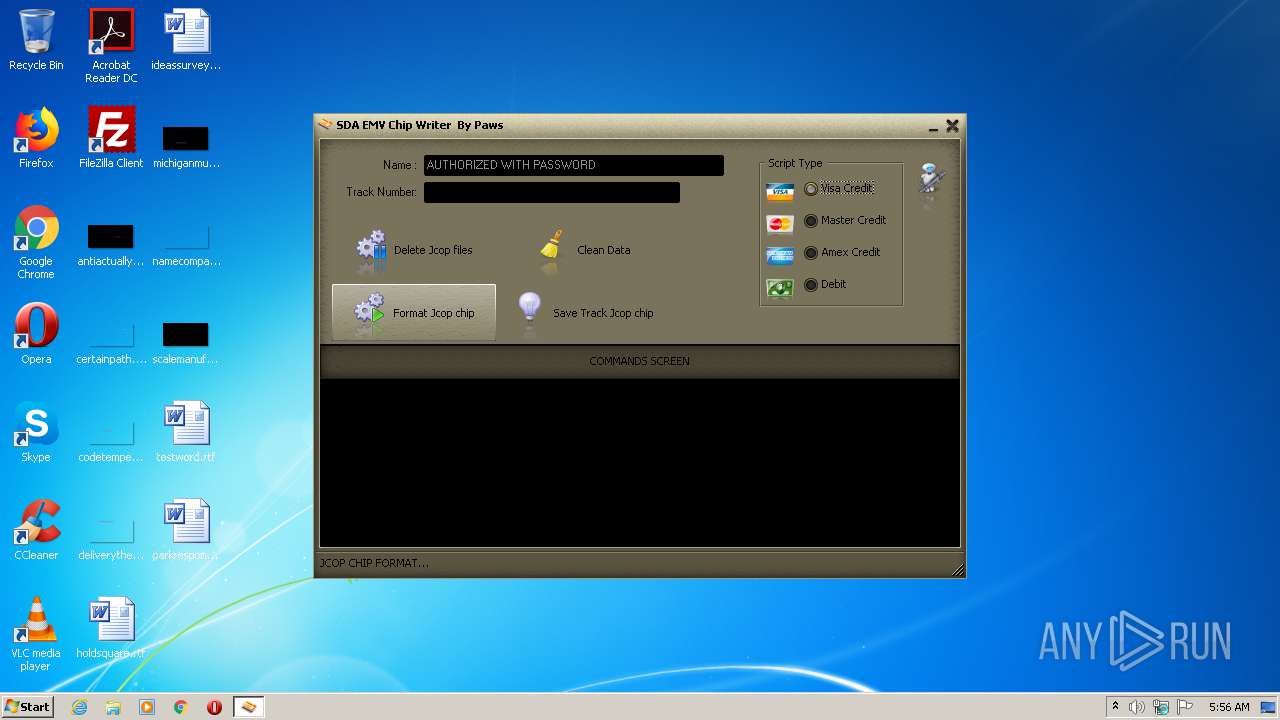Close the SDA EMV Chip Writer window

tap(952, 126)
